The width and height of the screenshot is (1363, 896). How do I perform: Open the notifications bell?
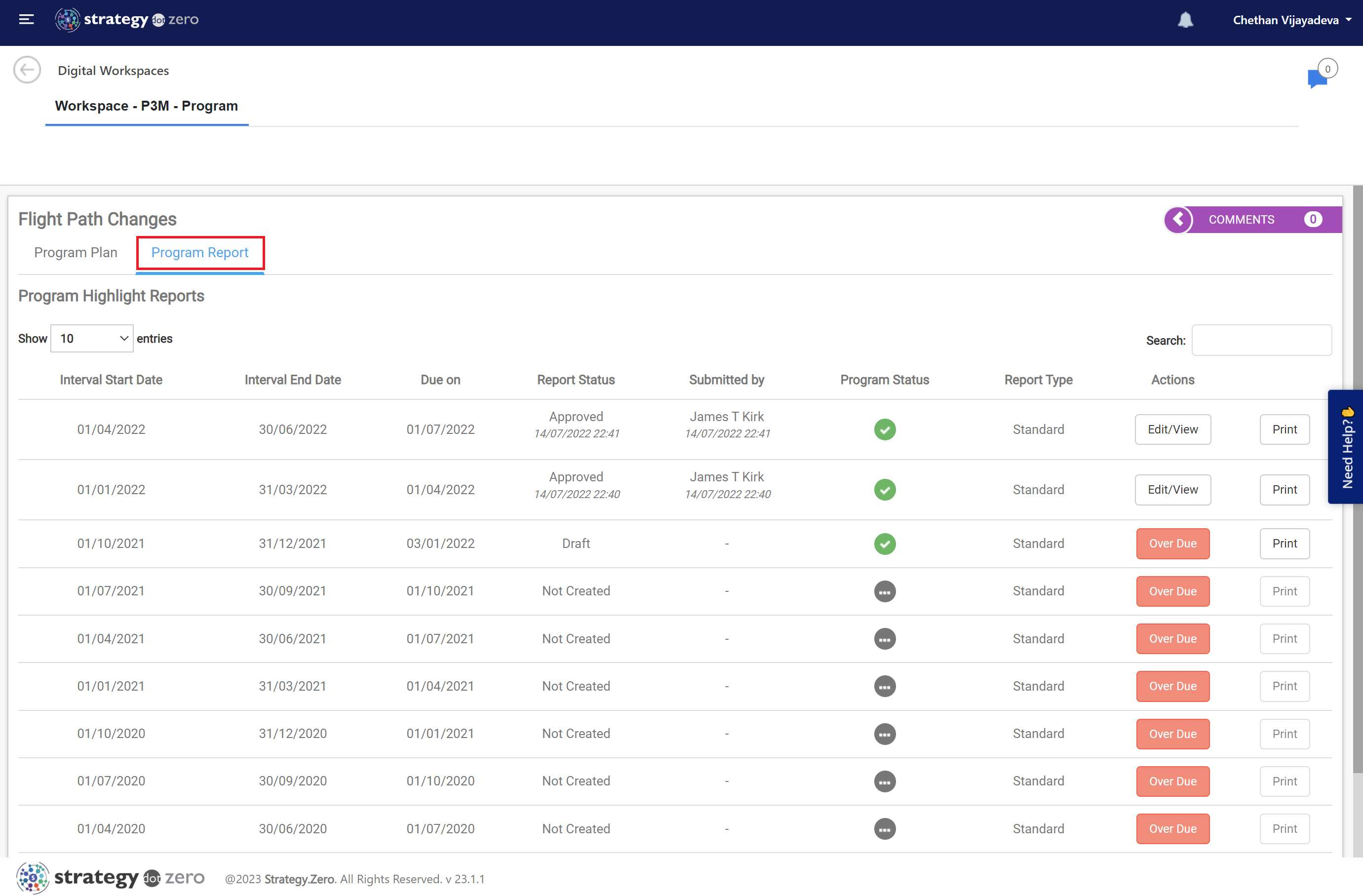1185,20
